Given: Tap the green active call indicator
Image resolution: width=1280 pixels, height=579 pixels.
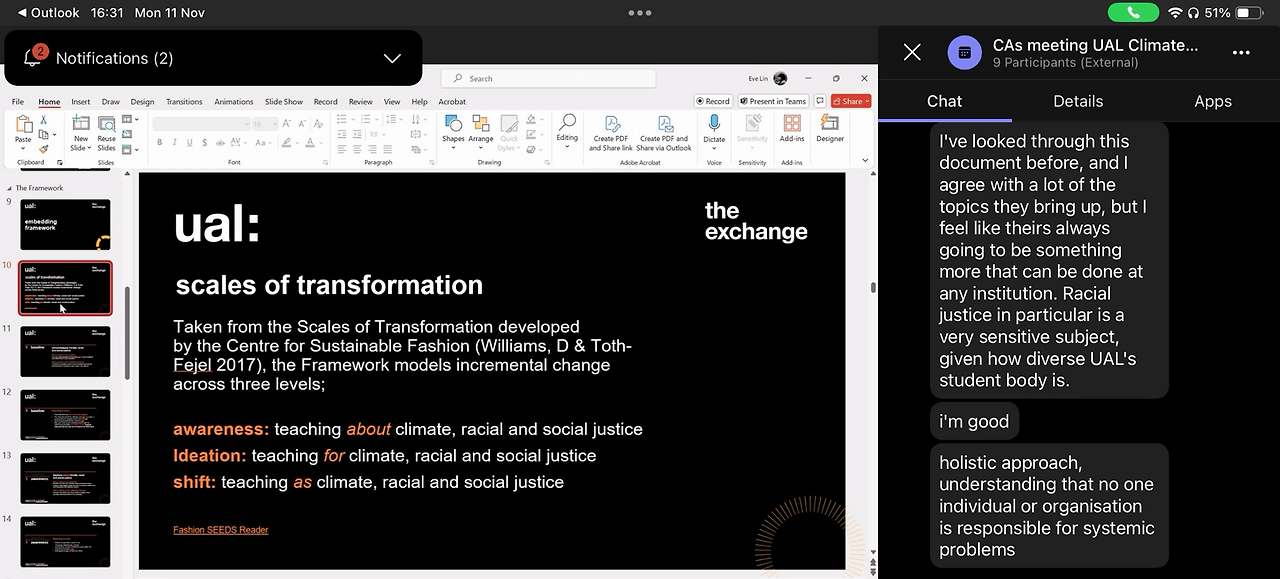Looking at the screenshot, I should (x=1133, y=13).
